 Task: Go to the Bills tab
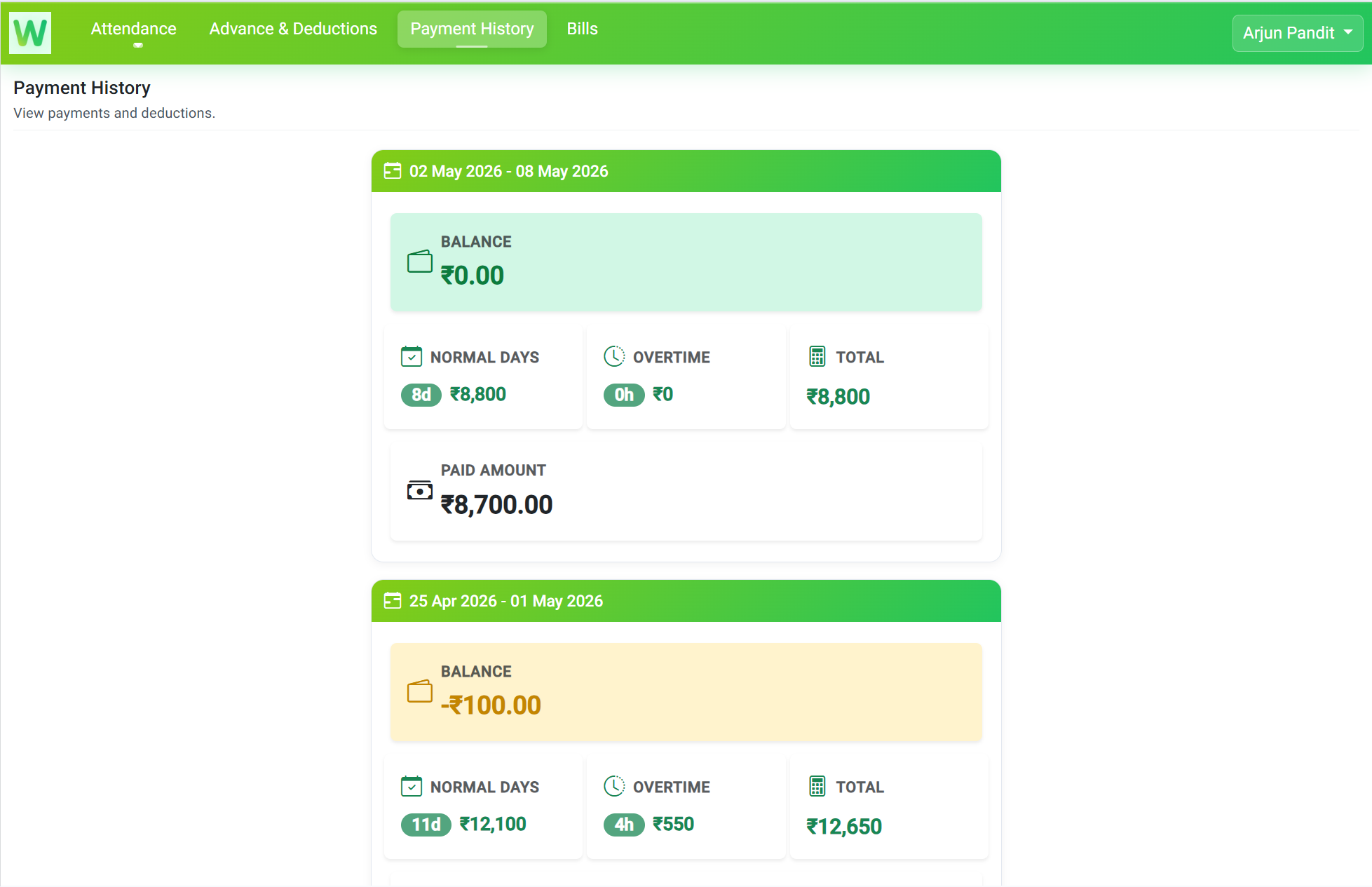pos(582,29)
